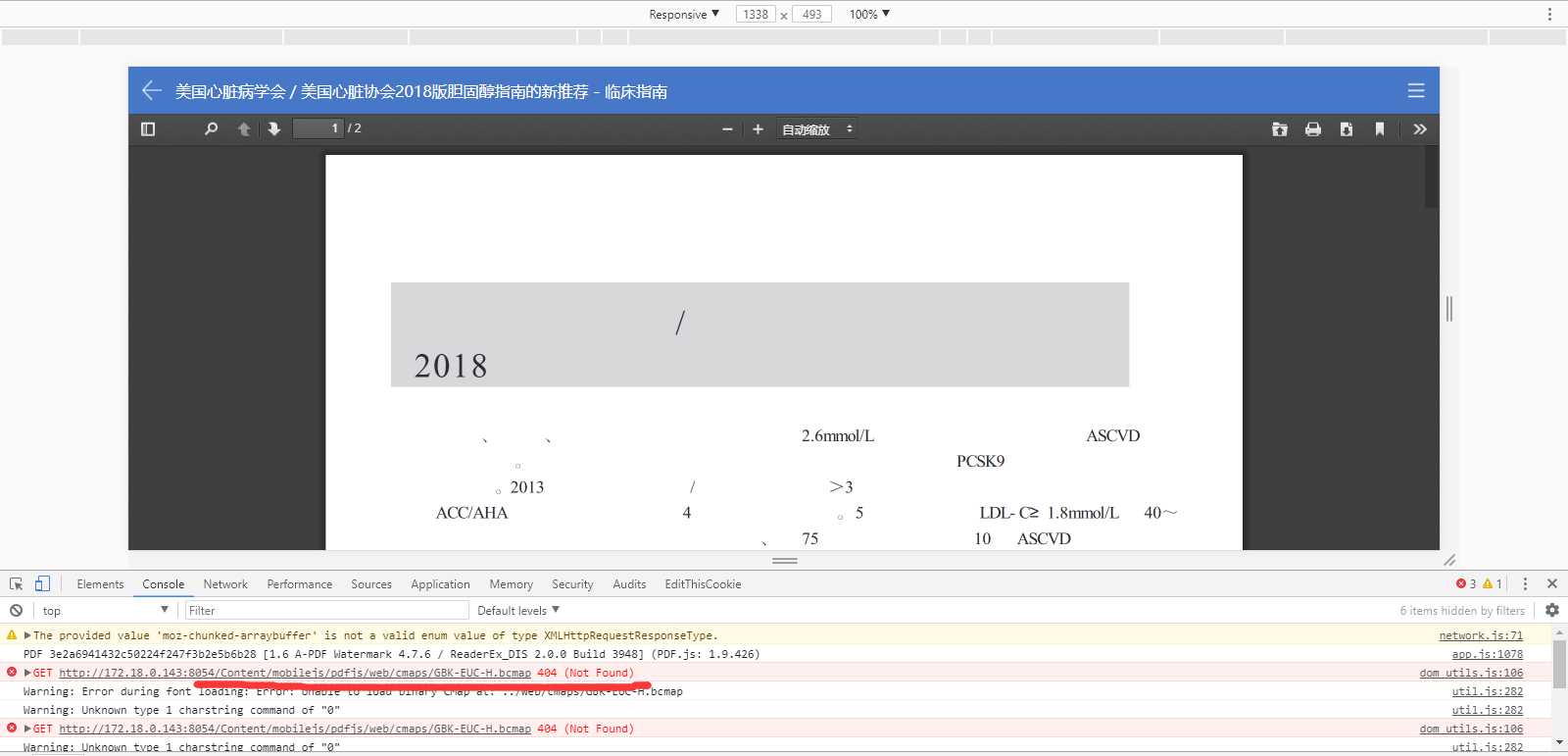Open device toolbar more options menu
Viewport: 1568px width, 756px height.
click(1549, 14)
